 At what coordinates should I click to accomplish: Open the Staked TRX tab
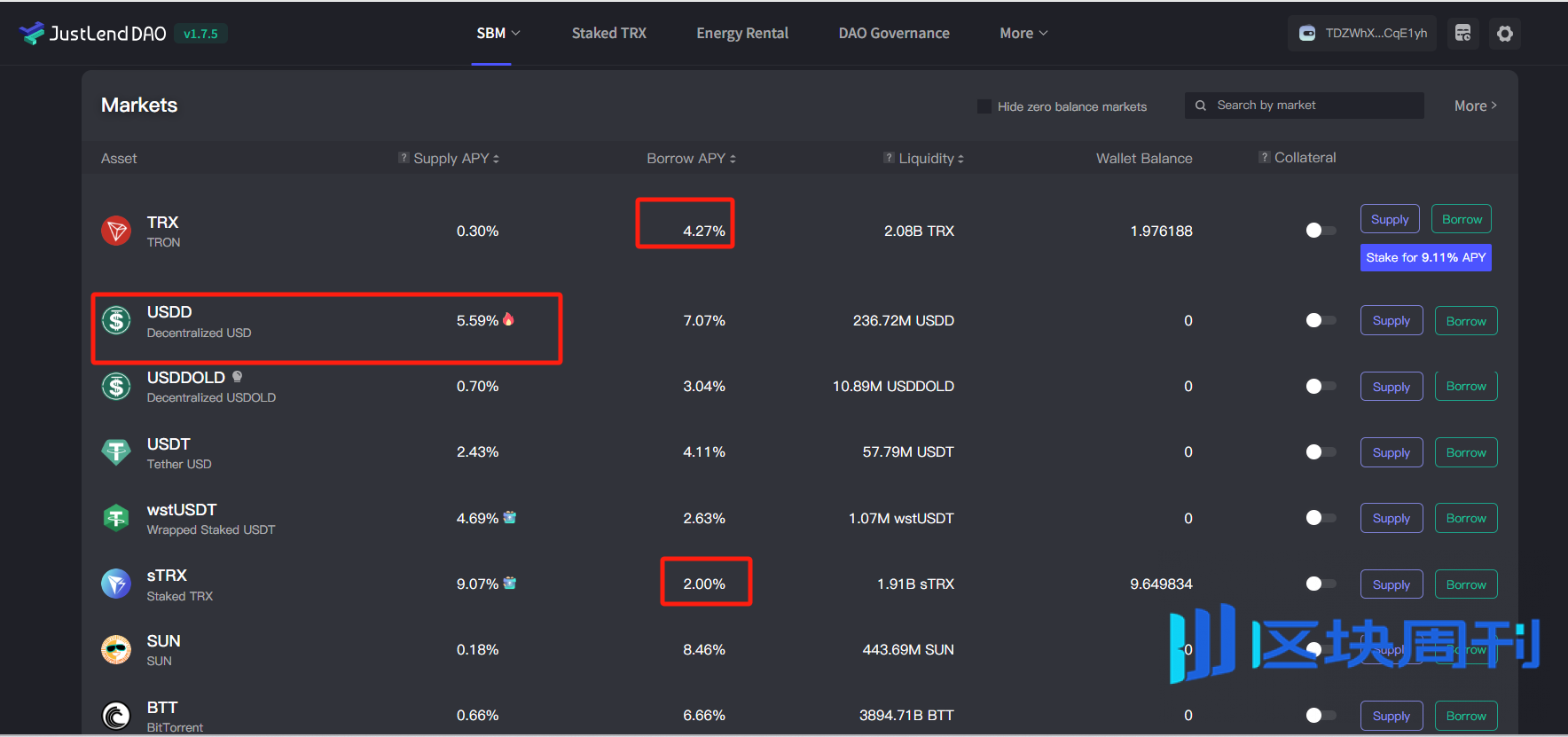[x=609, y=34]
